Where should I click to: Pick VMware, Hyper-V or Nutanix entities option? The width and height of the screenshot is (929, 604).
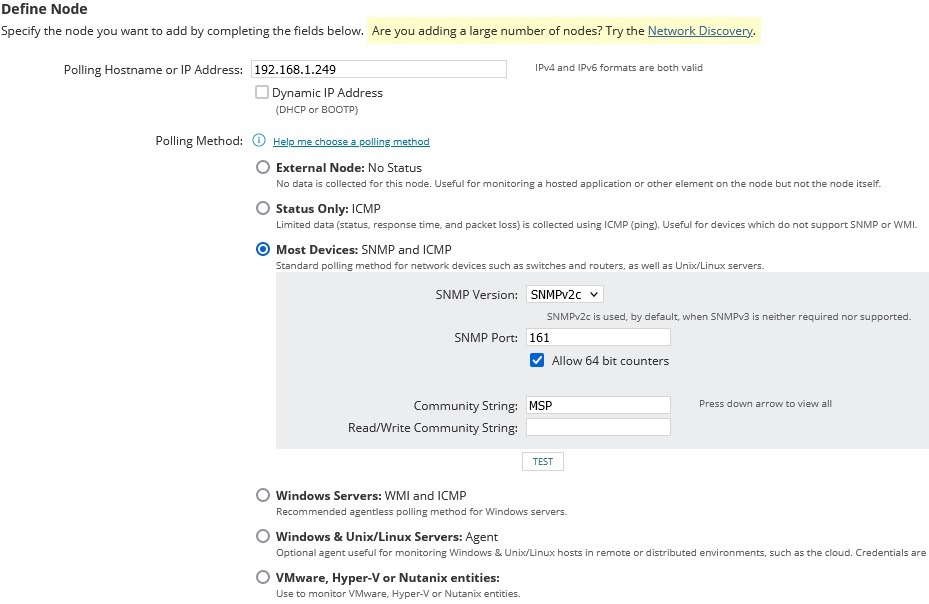[x=263, y=577]
